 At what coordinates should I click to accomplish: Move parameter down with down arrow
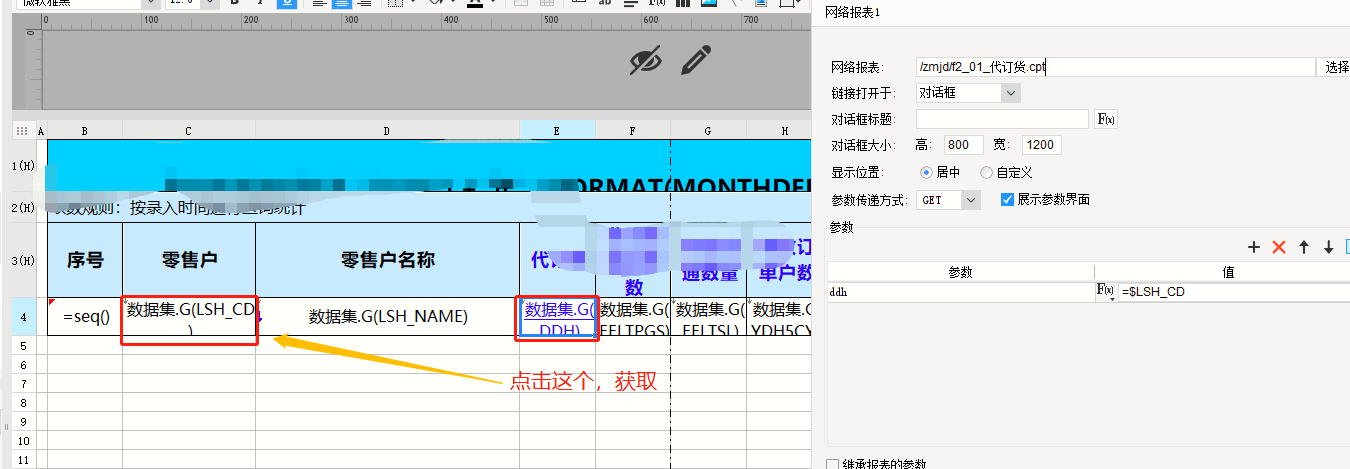pos(1329,247)
